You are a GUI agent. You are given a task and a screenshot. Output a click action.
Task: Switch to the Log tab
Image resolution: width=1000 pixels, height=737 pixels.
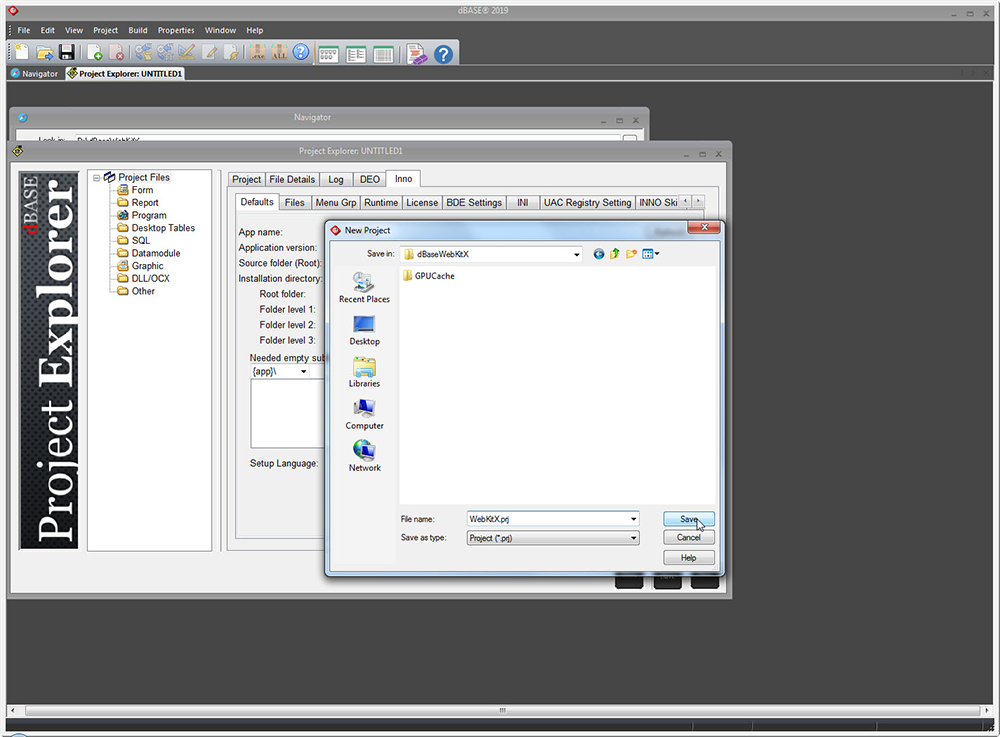[x=335, y=179]
